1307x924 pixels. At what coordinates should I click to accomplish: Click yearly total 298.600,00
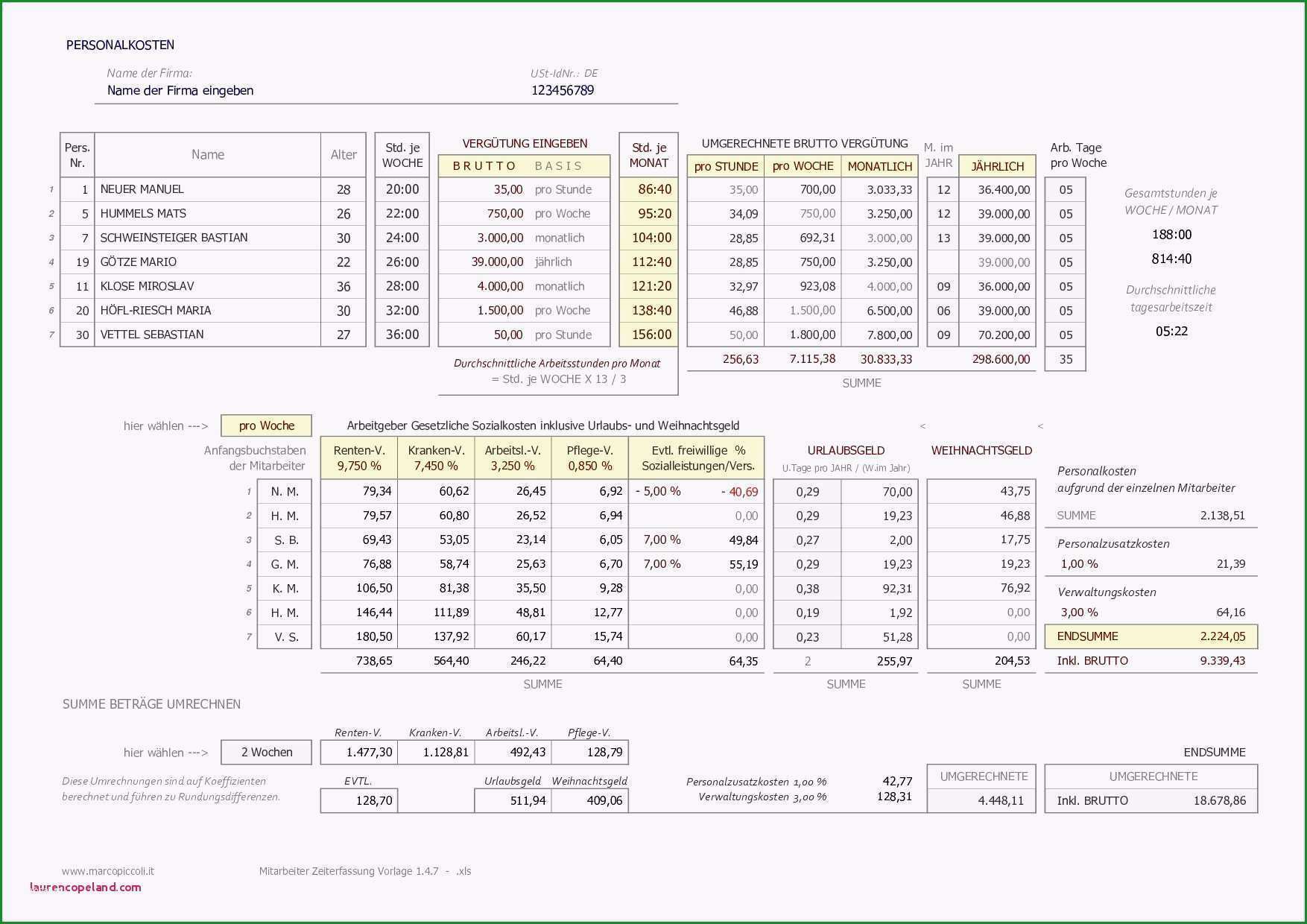pyautogui.click(x=1001, y=359)
